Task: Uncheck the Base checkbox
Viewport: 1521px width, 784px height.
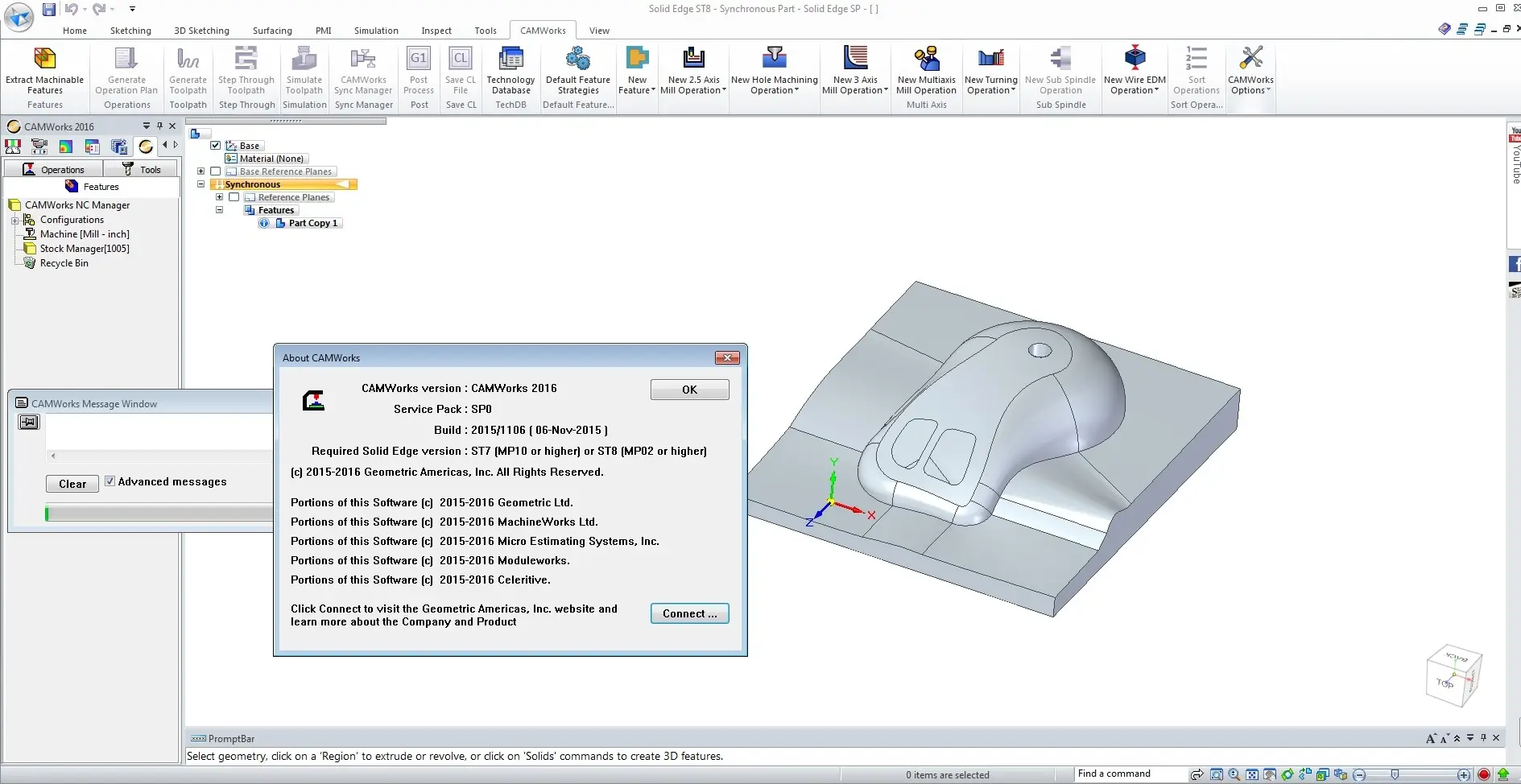Action: point(216,146)
